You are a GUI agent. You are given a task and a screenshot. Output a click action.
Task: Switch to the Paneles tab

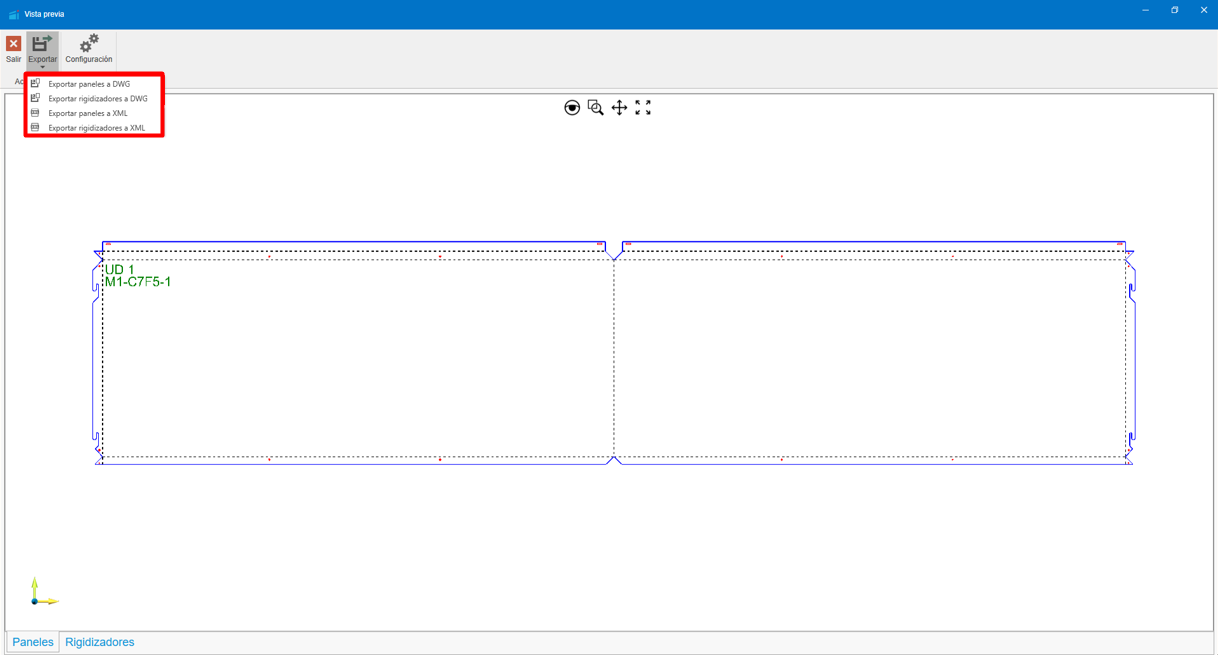click(33, 642)
